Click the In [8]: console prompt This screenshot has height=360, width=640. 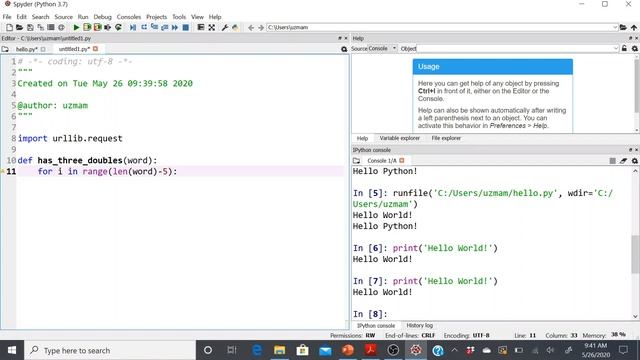(370, 314)
